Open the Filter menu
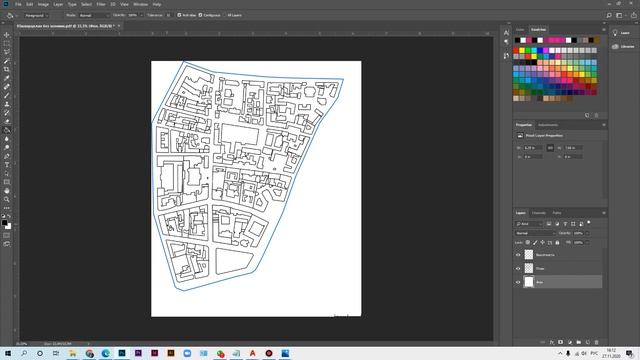The height and width of the screenshot is (360, 640). [101, 4]
